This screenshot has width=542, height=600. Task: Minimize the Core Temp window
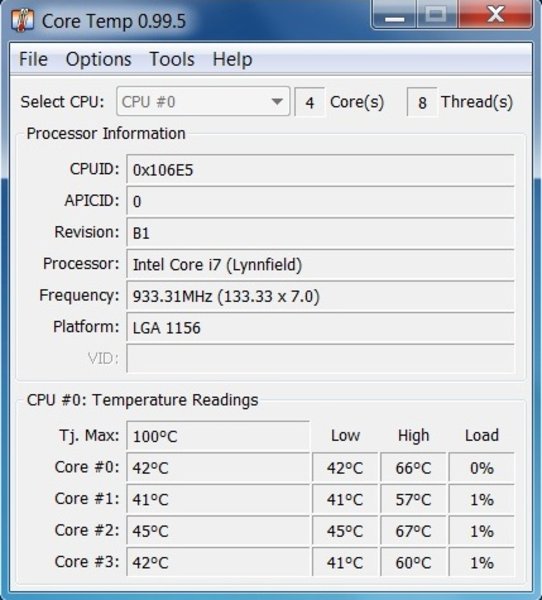(394, 15)
